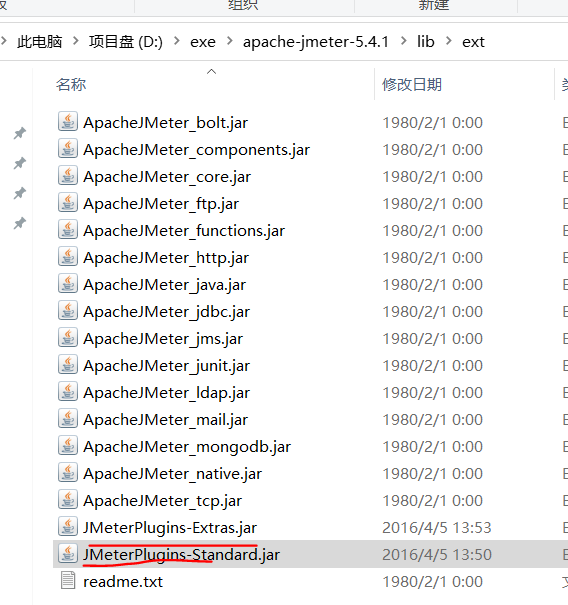Click the jar icon of ApacheJMeter_core.jar
Screen dimensions: 568x605
68,176
